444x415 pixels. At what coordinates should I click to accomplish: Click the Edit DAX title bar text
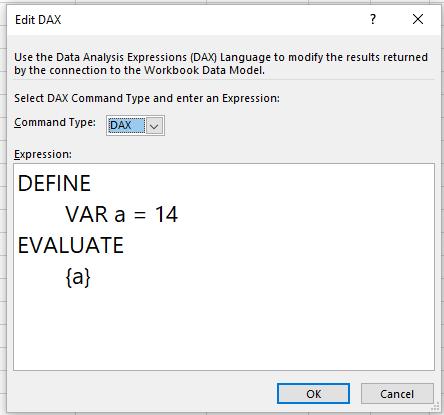click(38, 20)
